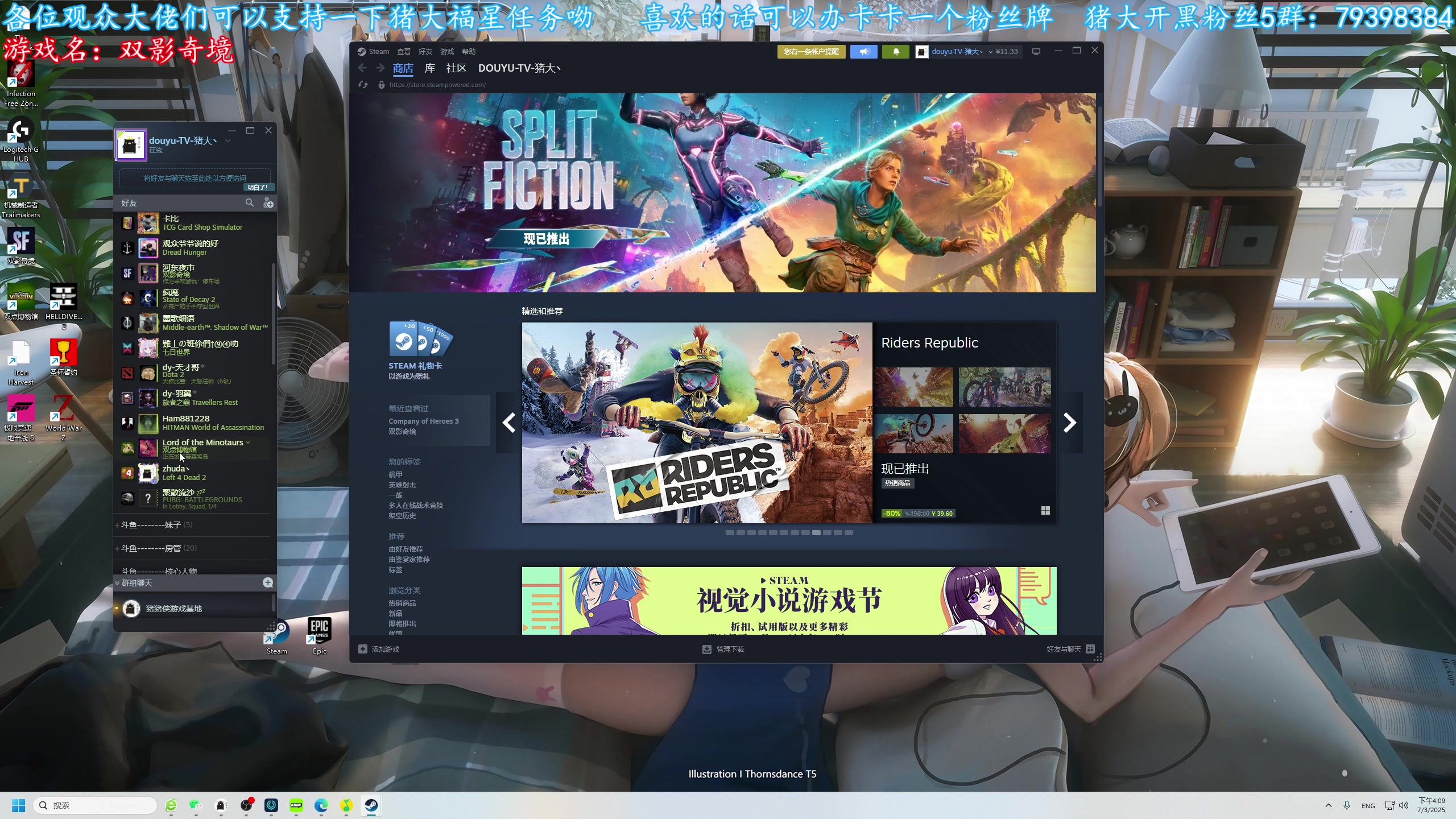The width and height of the screenshot is (1456, 819).
Task: Click the 热销商品 browse category link
Action: click(402, 603)
